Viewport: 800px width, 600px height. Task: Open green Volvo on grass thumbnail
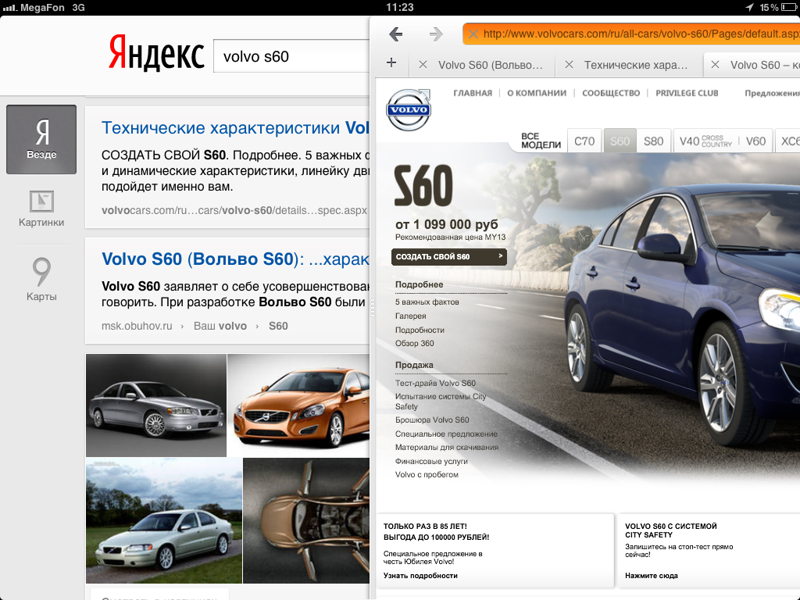tap(164, 520)
